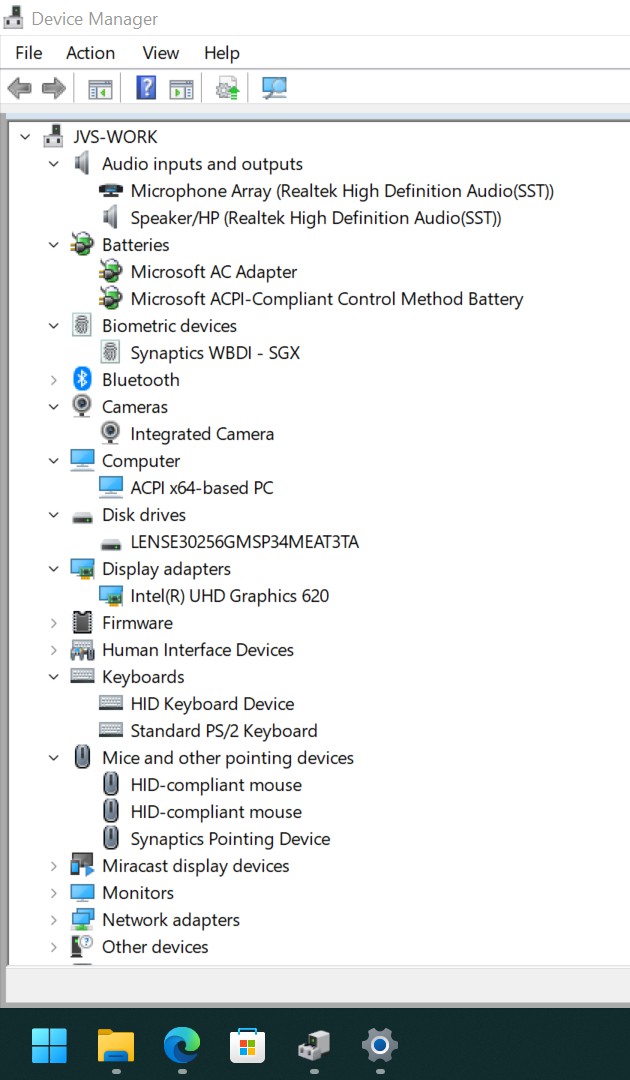
Task: Collapse the JVS-WORK root node
Action: tap(25, 136)
